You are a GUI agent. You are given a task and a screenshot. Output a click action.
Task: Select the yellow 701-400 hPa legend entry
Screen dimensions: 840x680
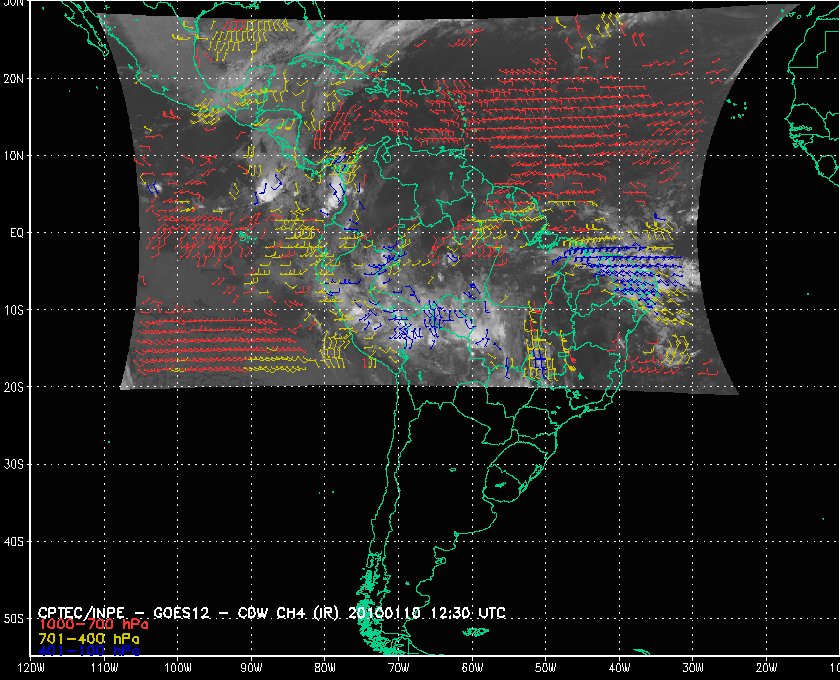(89, 639)
